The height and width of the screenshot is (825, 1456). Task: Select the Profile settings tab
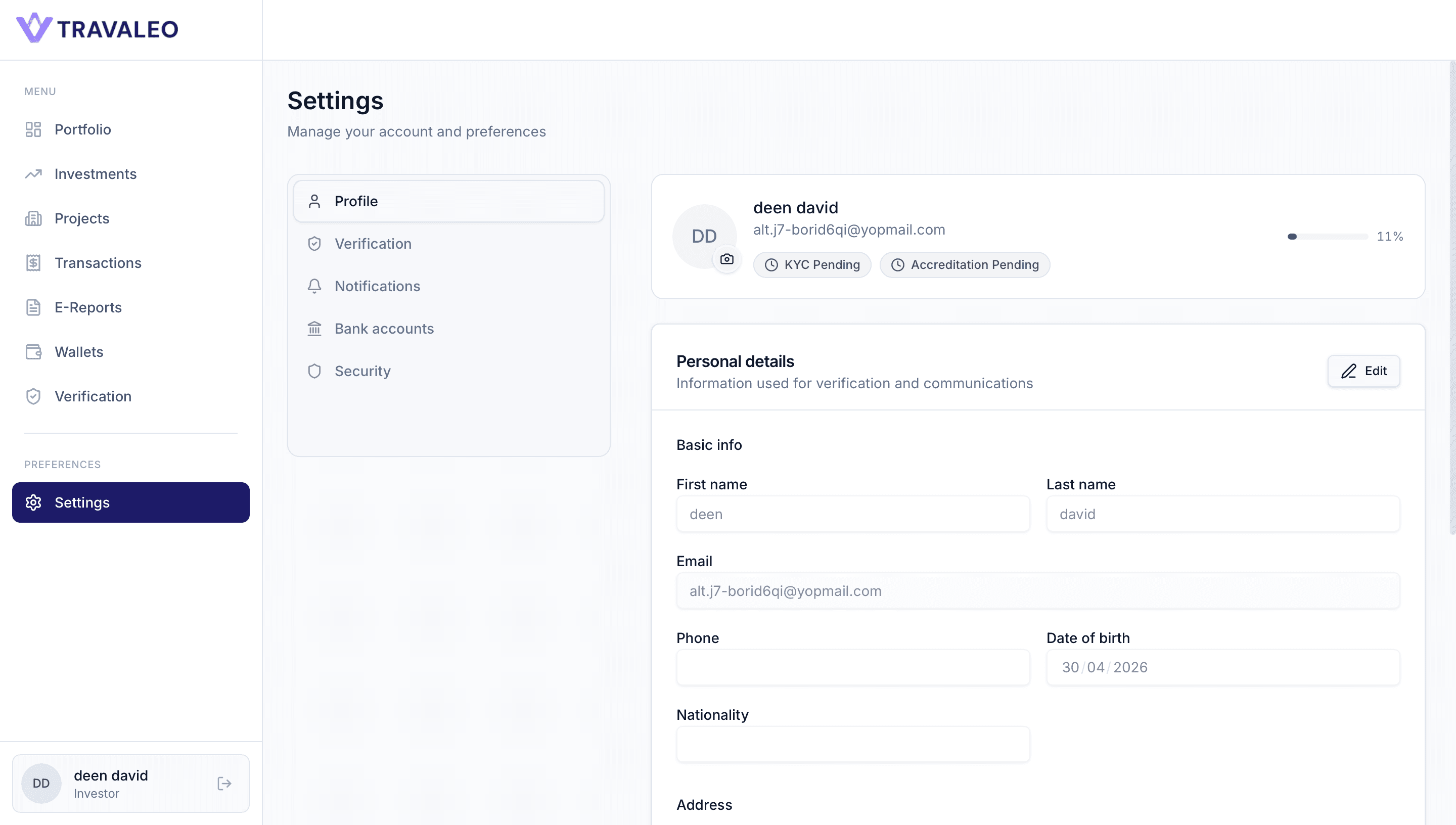click(x=449, y=201)
